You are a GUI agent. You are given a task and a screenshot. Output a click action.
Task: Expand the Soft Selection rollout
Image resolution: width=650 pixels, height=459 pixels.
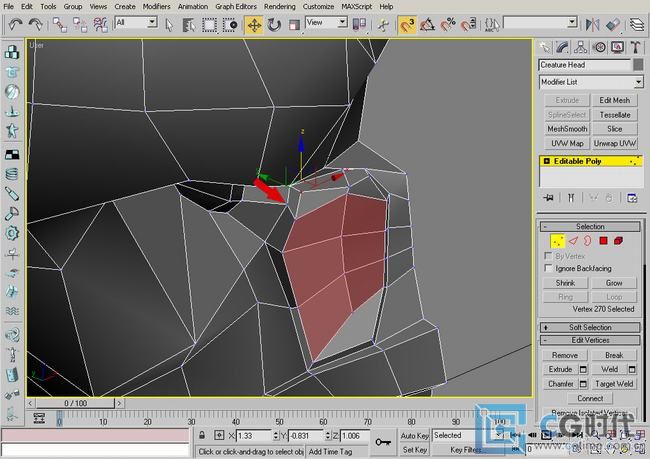pos(590,328)
